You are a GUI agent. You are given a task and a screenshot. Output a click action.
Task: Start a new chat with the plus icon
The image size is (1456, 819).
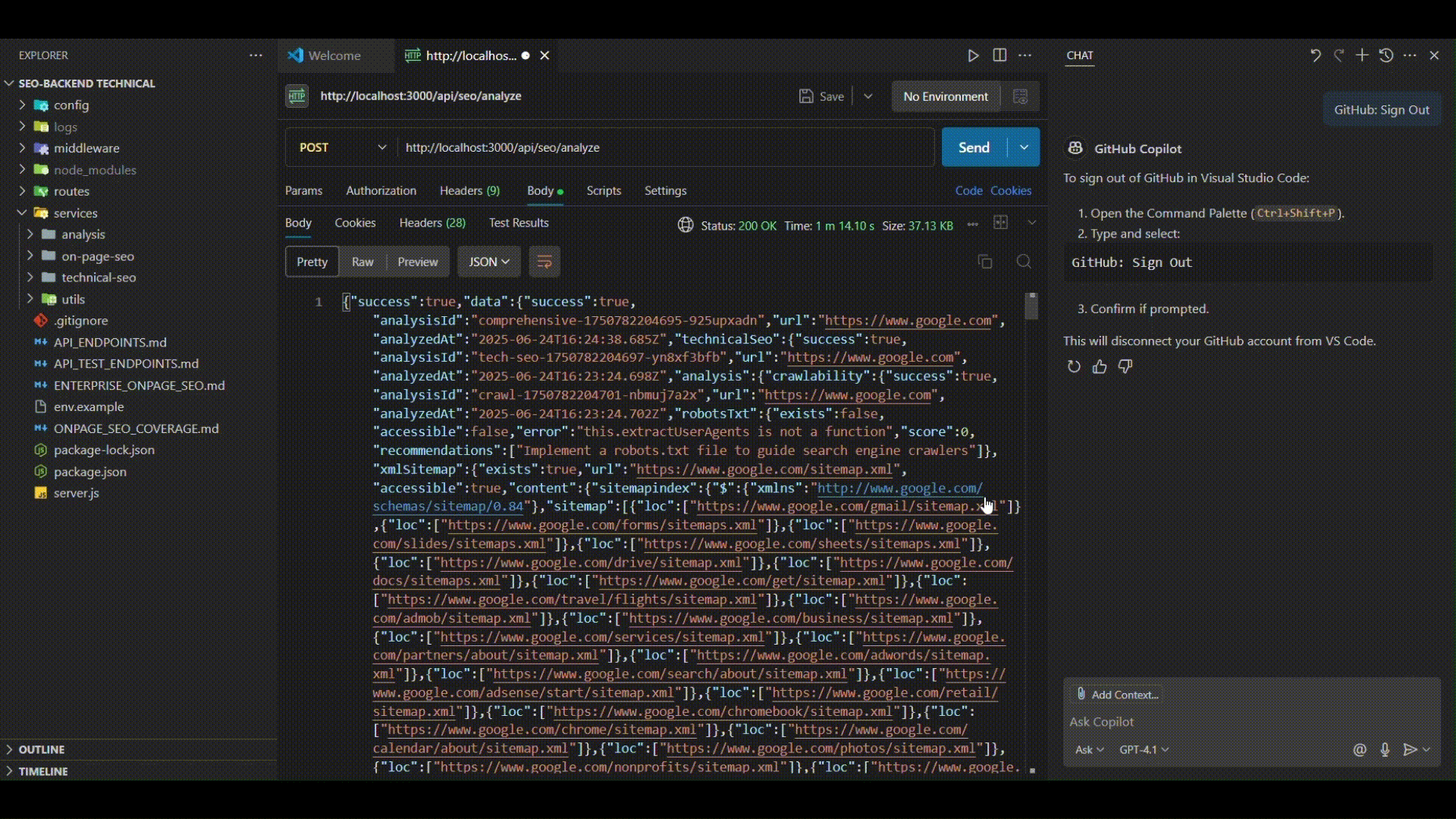1362,55
